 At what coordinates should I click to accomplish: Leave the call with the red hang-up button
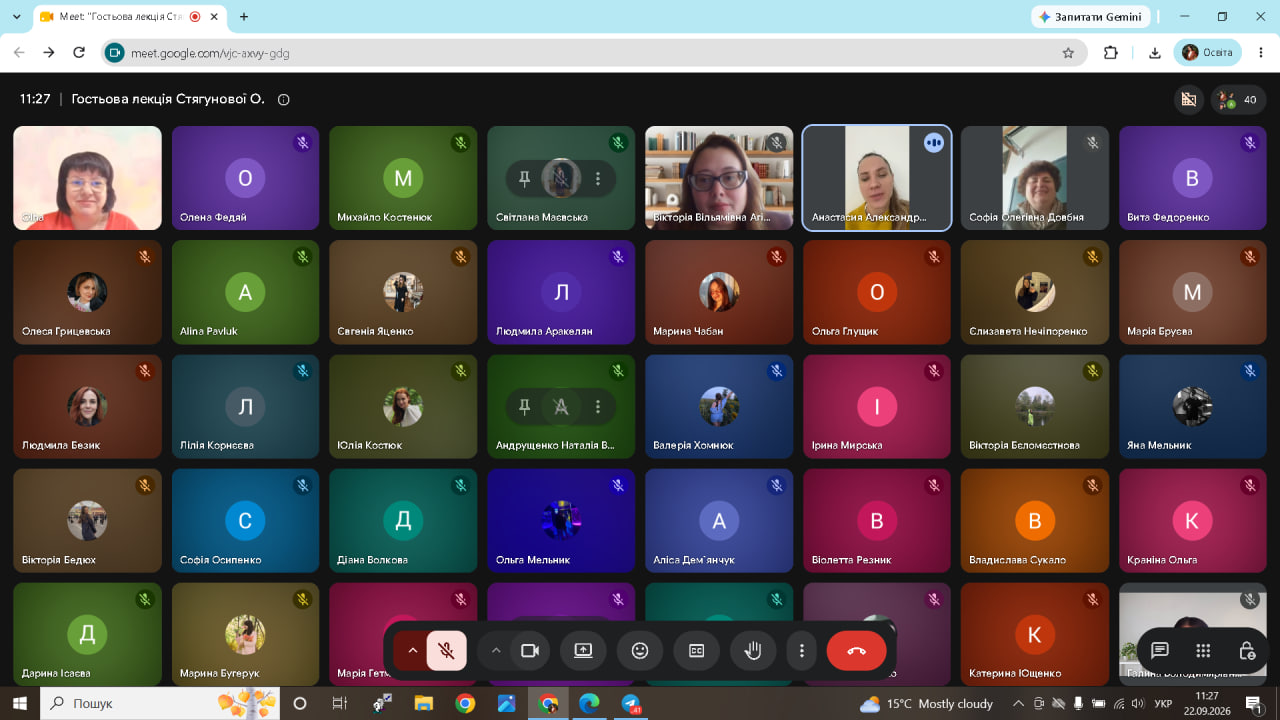pos(857,651)
